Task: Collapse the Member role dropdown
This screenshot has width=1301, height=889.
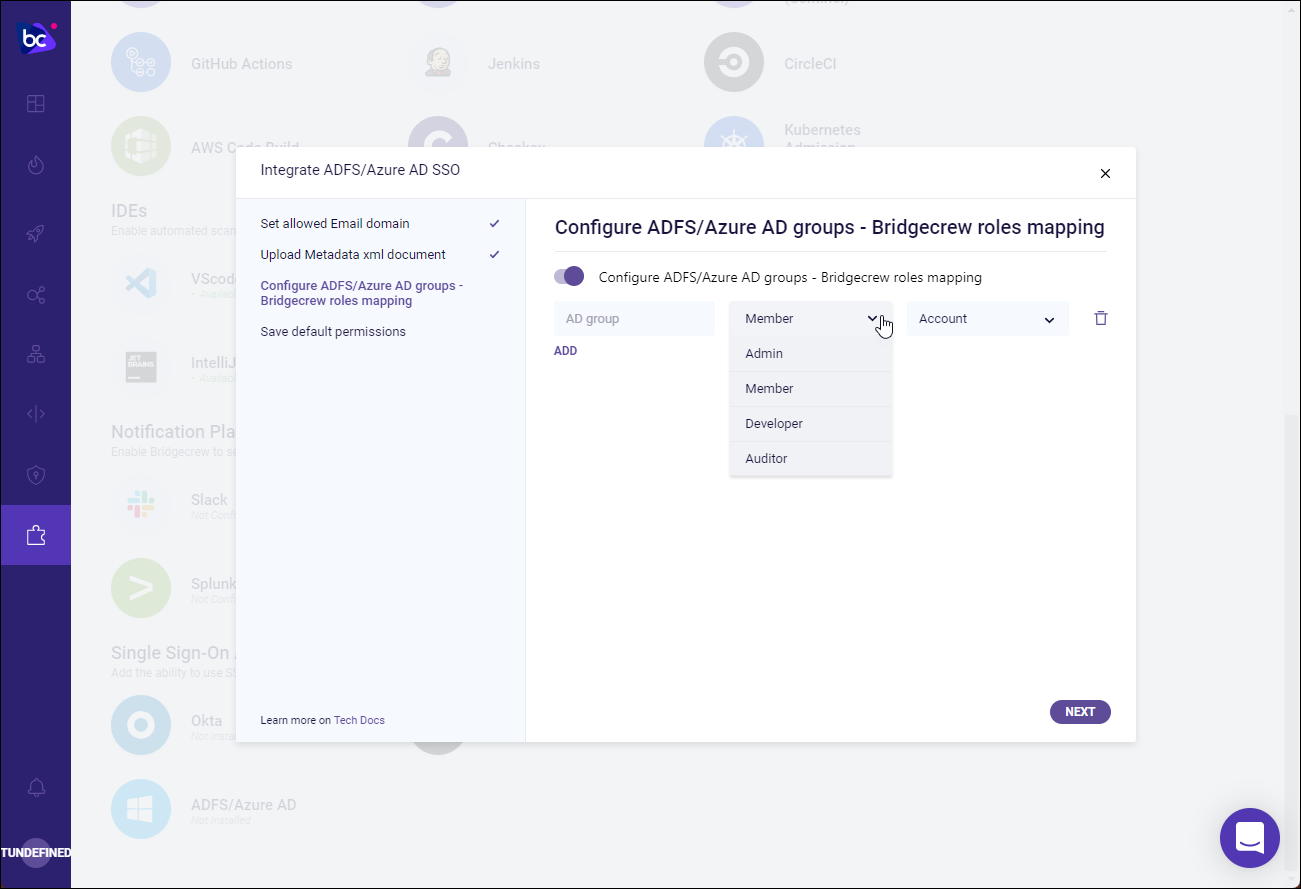Action: 810,318
